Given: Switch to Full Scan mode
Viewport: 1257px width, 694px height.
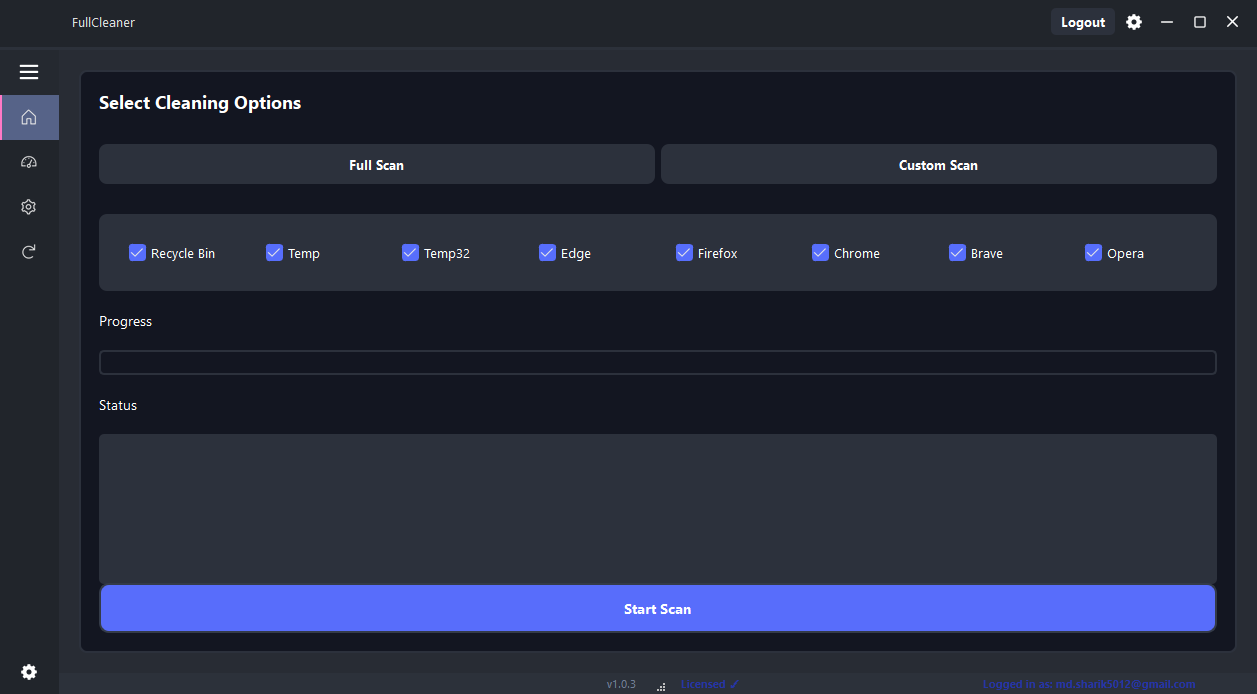Looking at the screenshot, I should point(376,165).
